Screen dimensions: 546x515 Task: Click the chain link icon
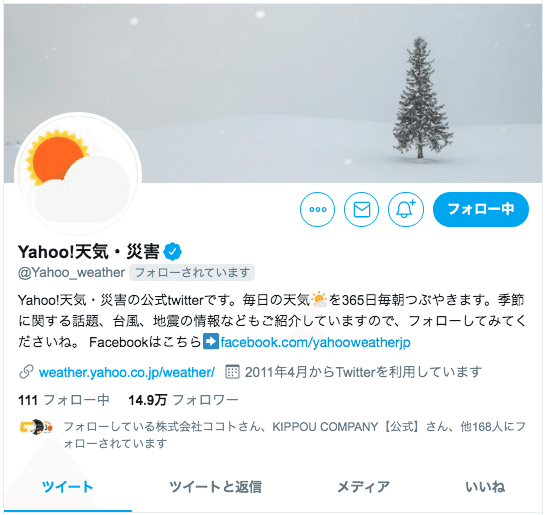click(26, 372)
